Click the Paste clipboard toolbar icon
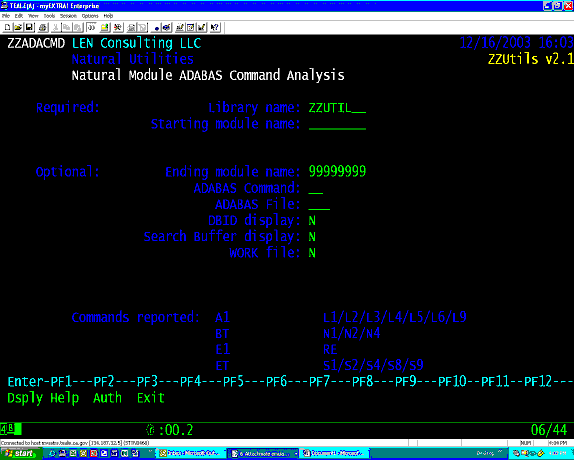The width and height of the screenshot is (576, 461). (x=78, y=27)
